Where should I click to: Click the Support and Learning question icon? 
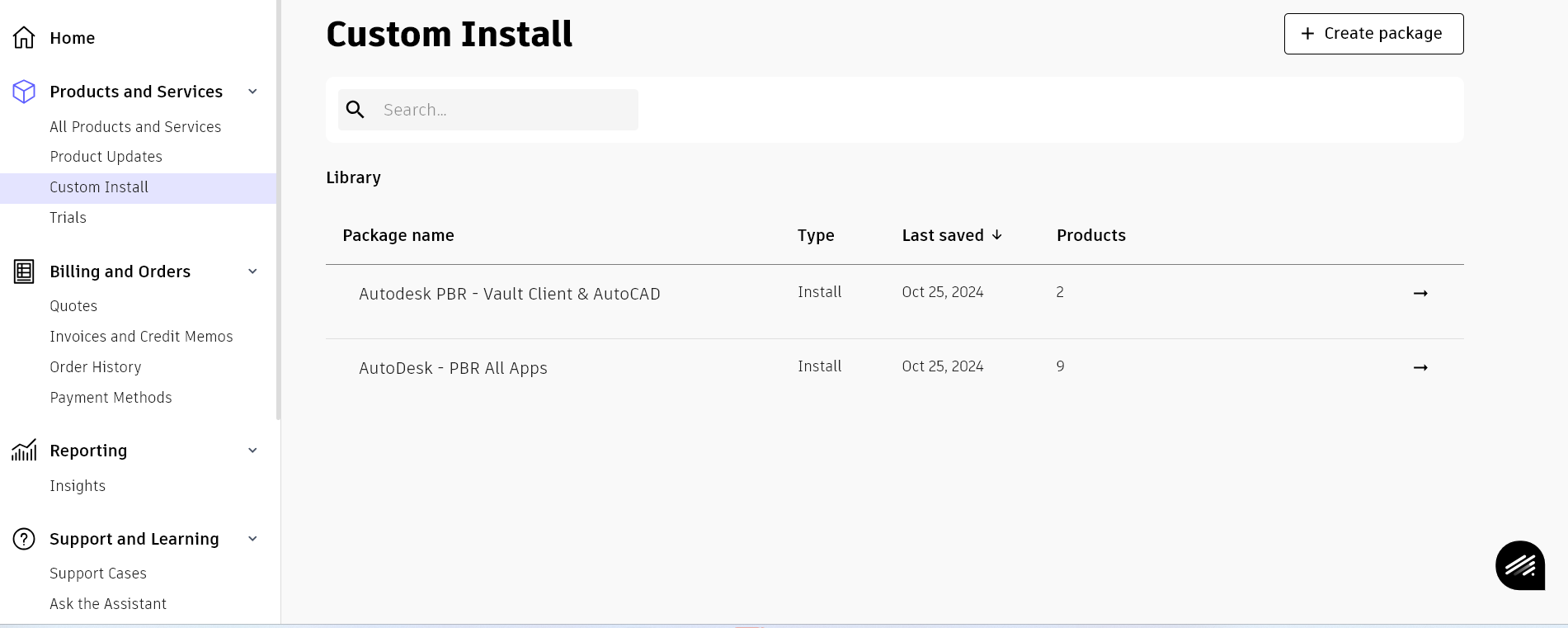tap(24, 539)
